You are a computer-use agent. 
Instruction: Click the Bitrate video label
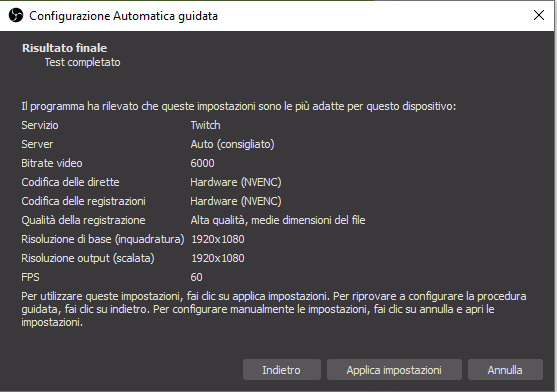click(52, 163)
